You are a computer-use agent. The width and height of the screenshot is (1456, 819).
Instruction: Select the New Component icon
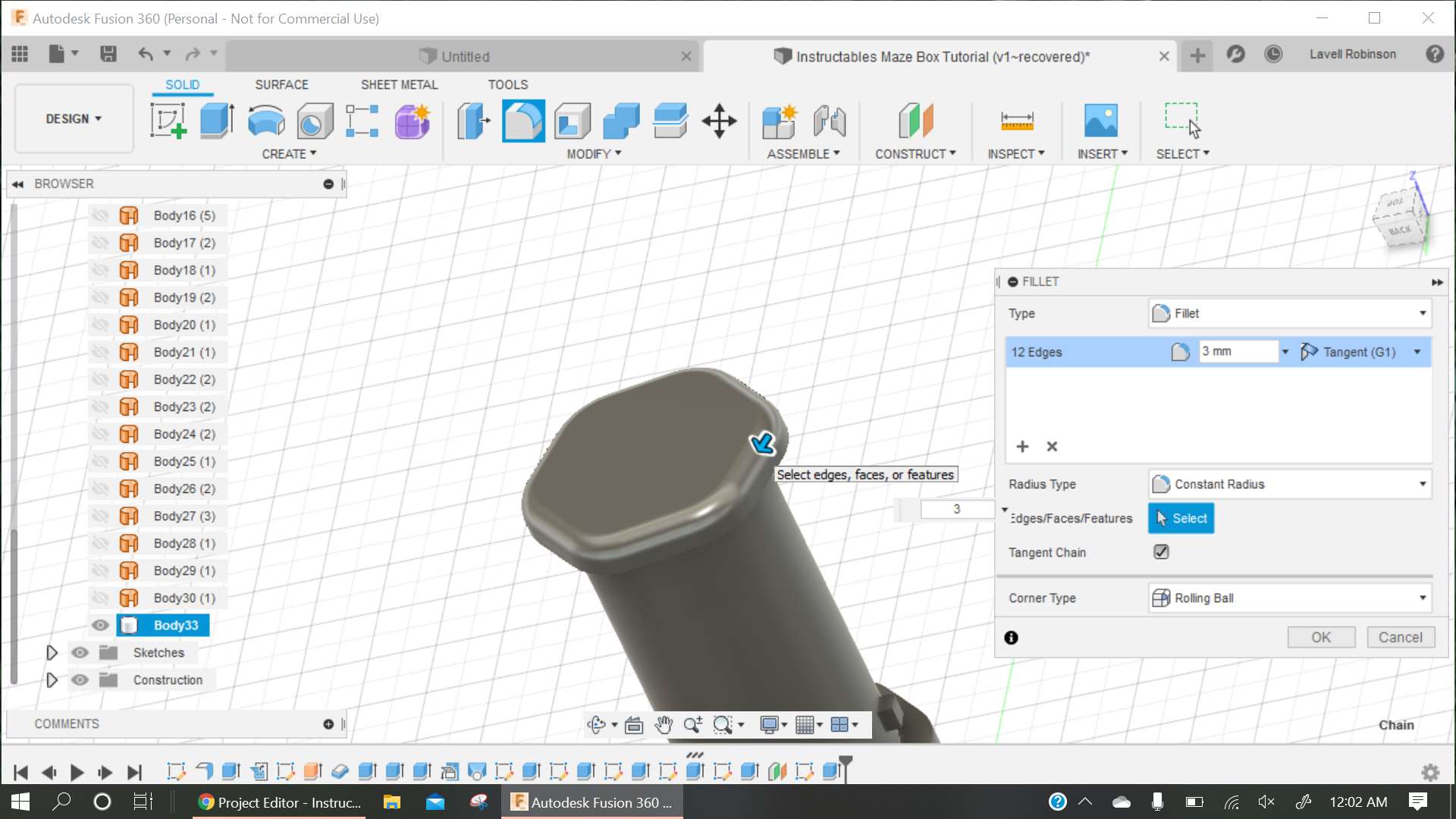[x=780, y=121]
